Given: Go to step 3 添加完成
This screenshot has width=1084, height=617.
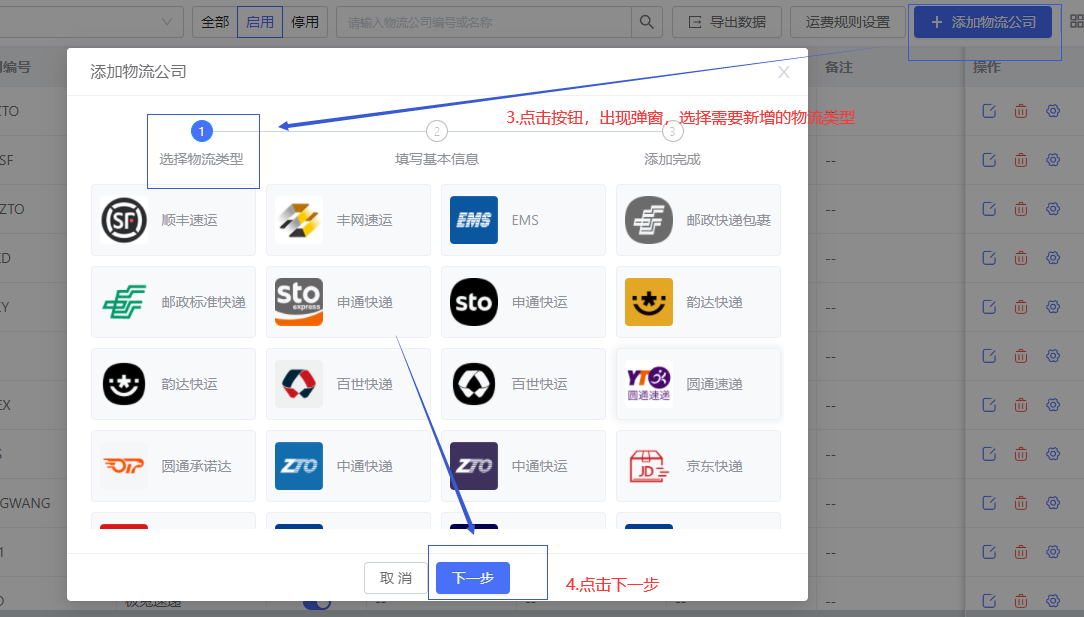Looking at the screenshot, I should [x=672, y=145].
